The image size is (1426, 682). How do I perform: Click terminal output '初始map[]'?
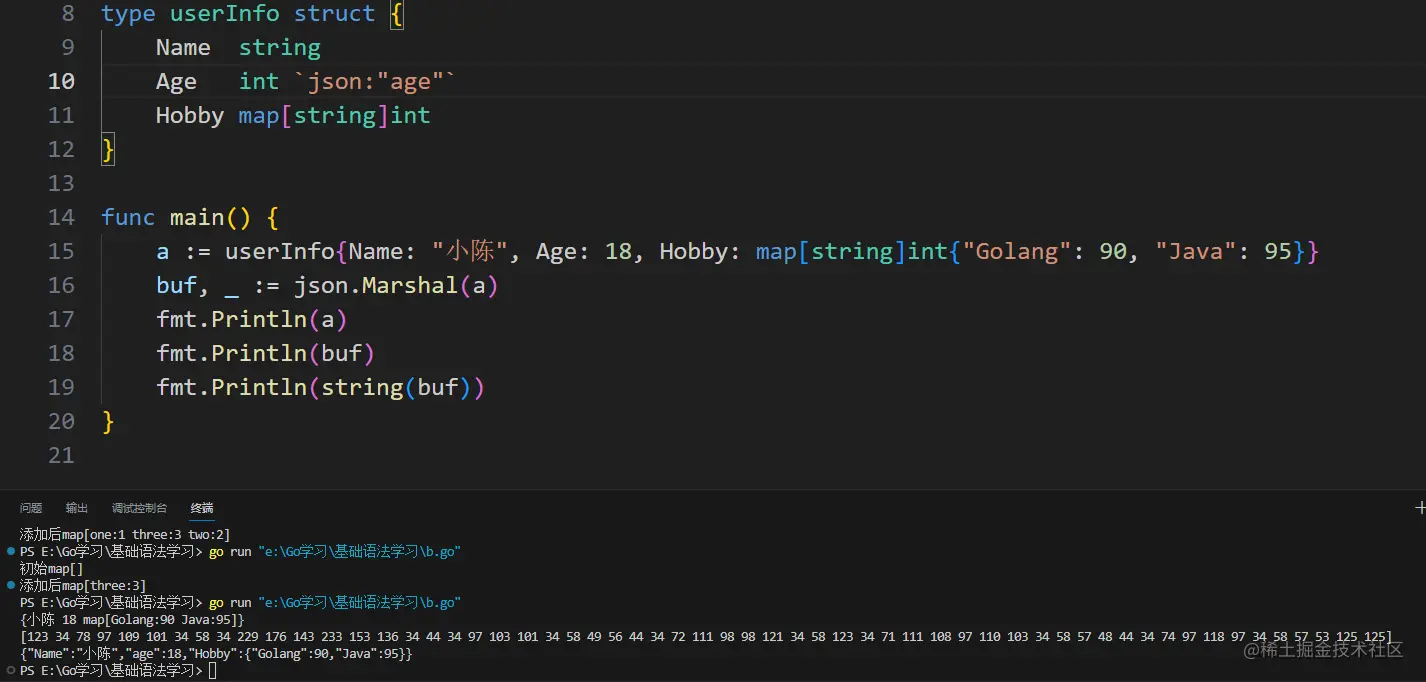click(x=51, y=569)
